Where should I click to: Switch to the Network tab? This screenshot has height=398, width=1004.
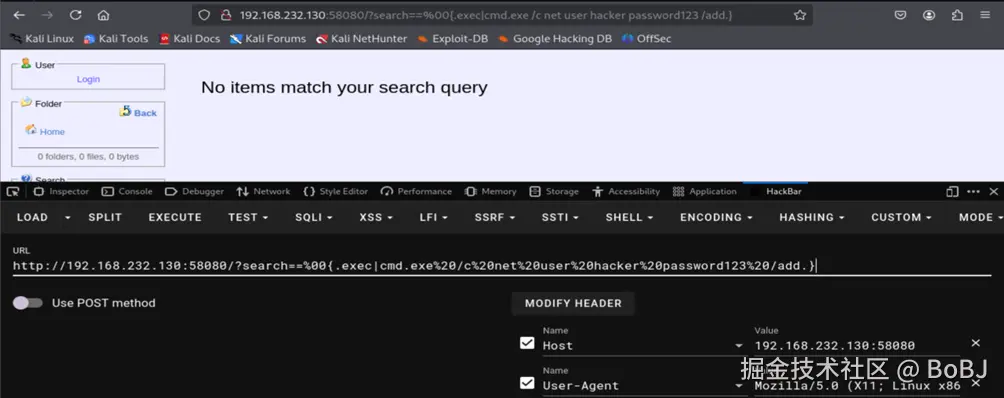(263, 191)
